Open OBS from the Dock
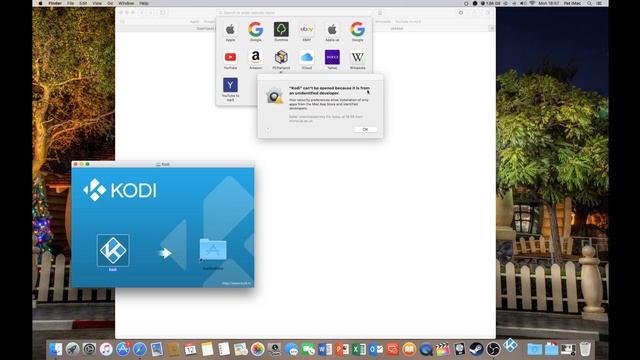640x360 pixels. (493, 349)
